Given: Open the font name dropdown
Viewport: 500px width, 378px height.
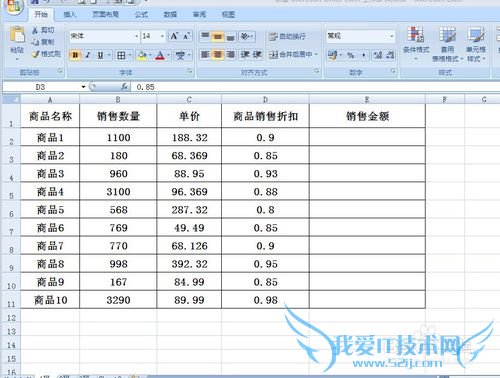Looking at the screenshot, I should [x=136, y=36].
